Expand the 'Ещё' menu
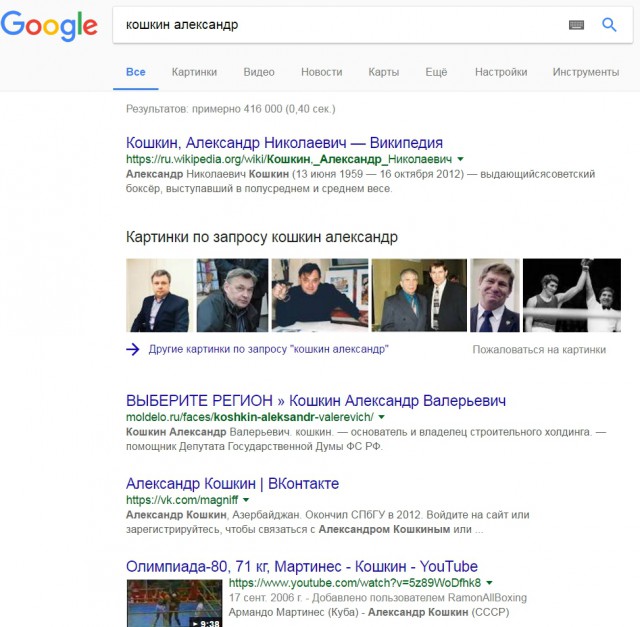This screenshot has height=627, width=640. [436, 72]
